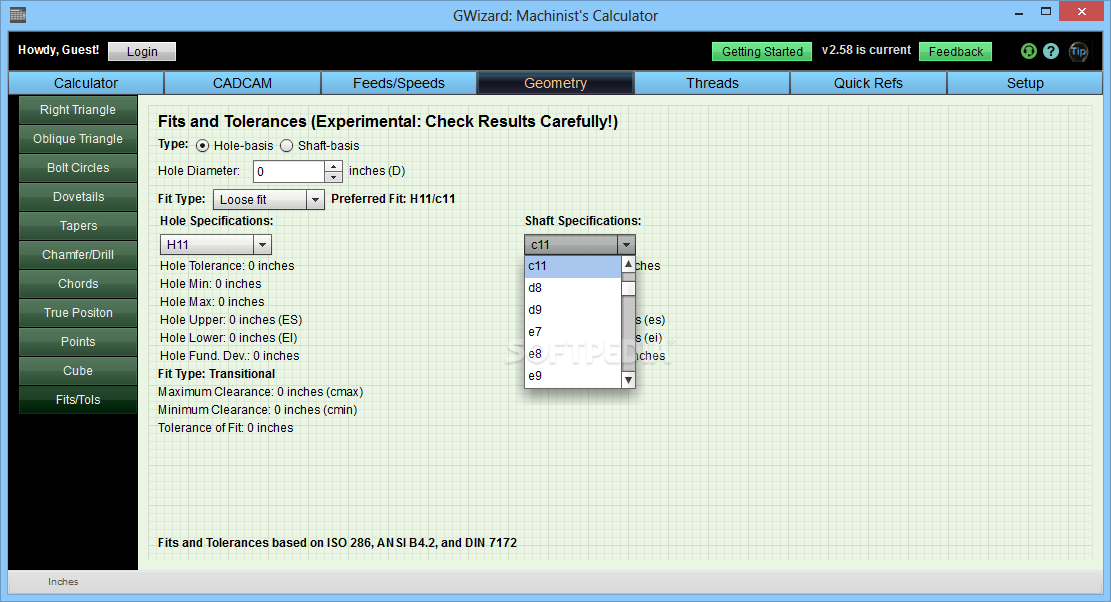Switch to the Feeds/Speeds tab
The height and width of the screenshot is (602, 1111).
click(x=399, y=83)
